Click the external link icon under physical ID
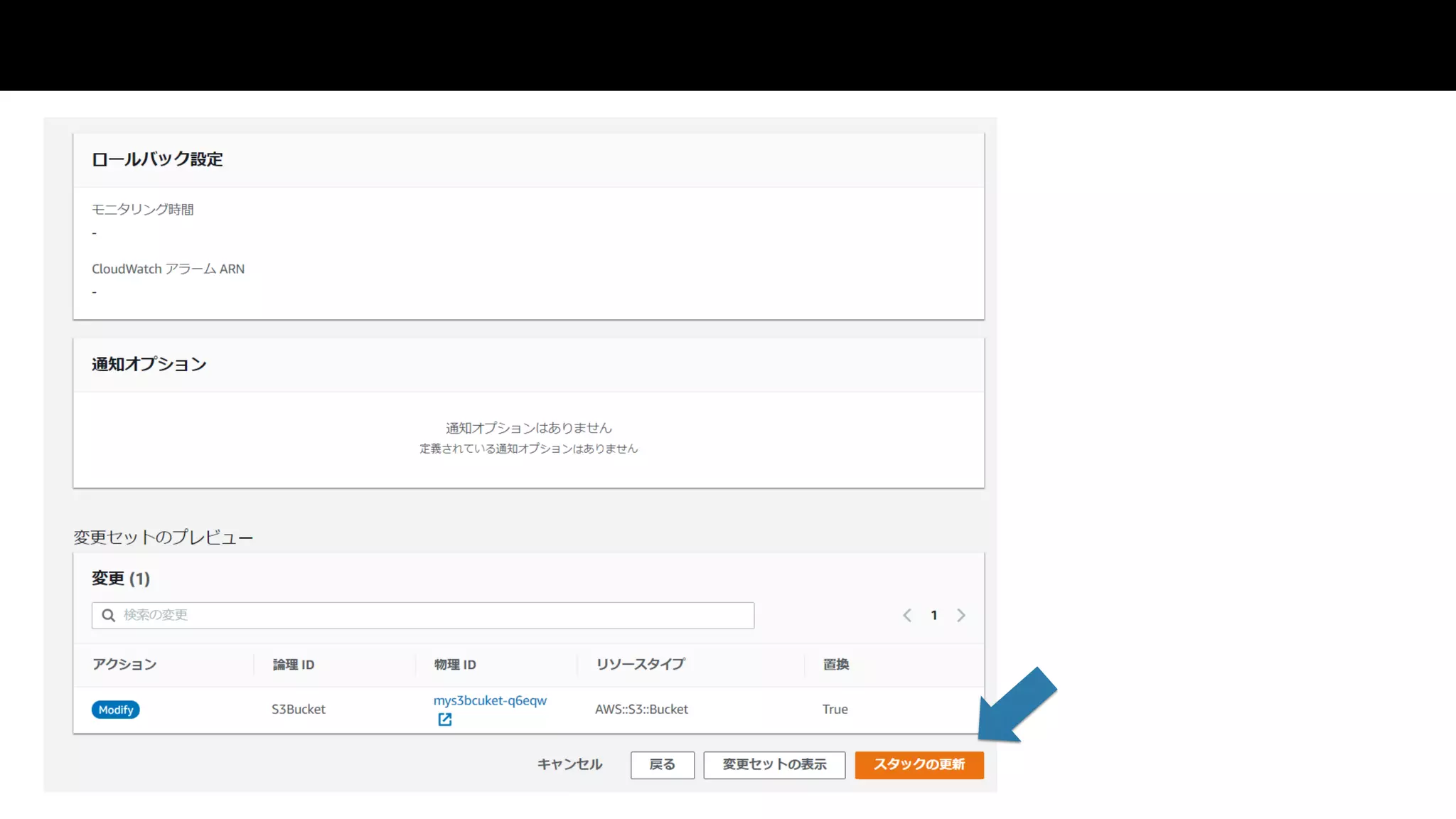The height and width of the screenshot is (819, 1456). click(x=444, y=719)
